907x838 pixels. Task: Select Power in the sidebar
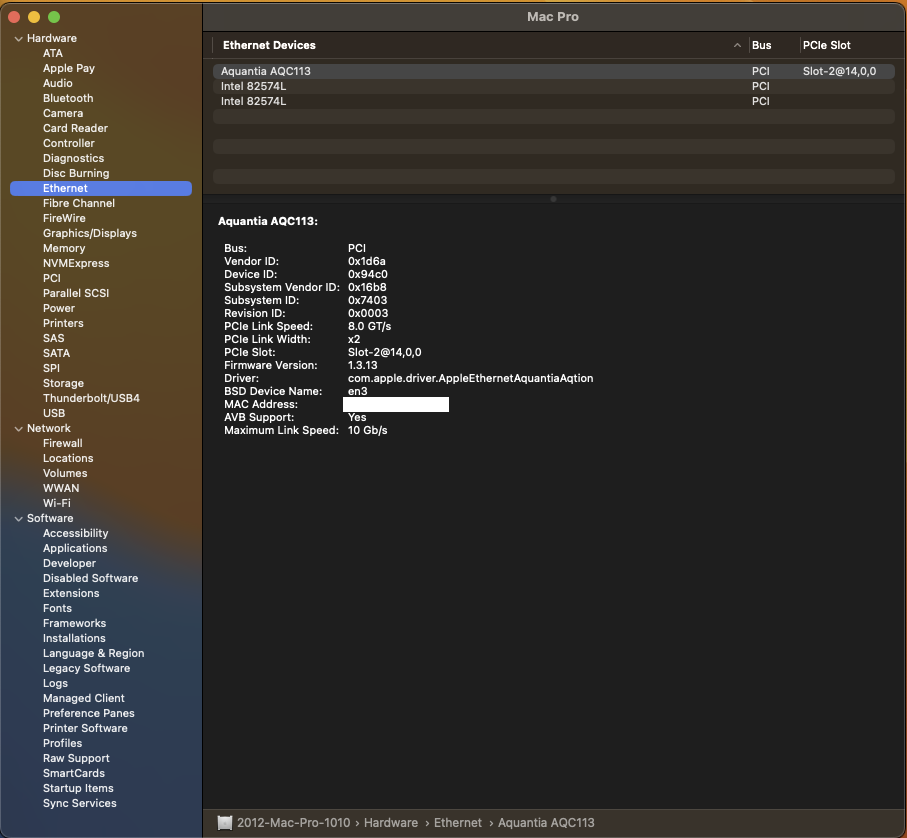pos(59,308)
